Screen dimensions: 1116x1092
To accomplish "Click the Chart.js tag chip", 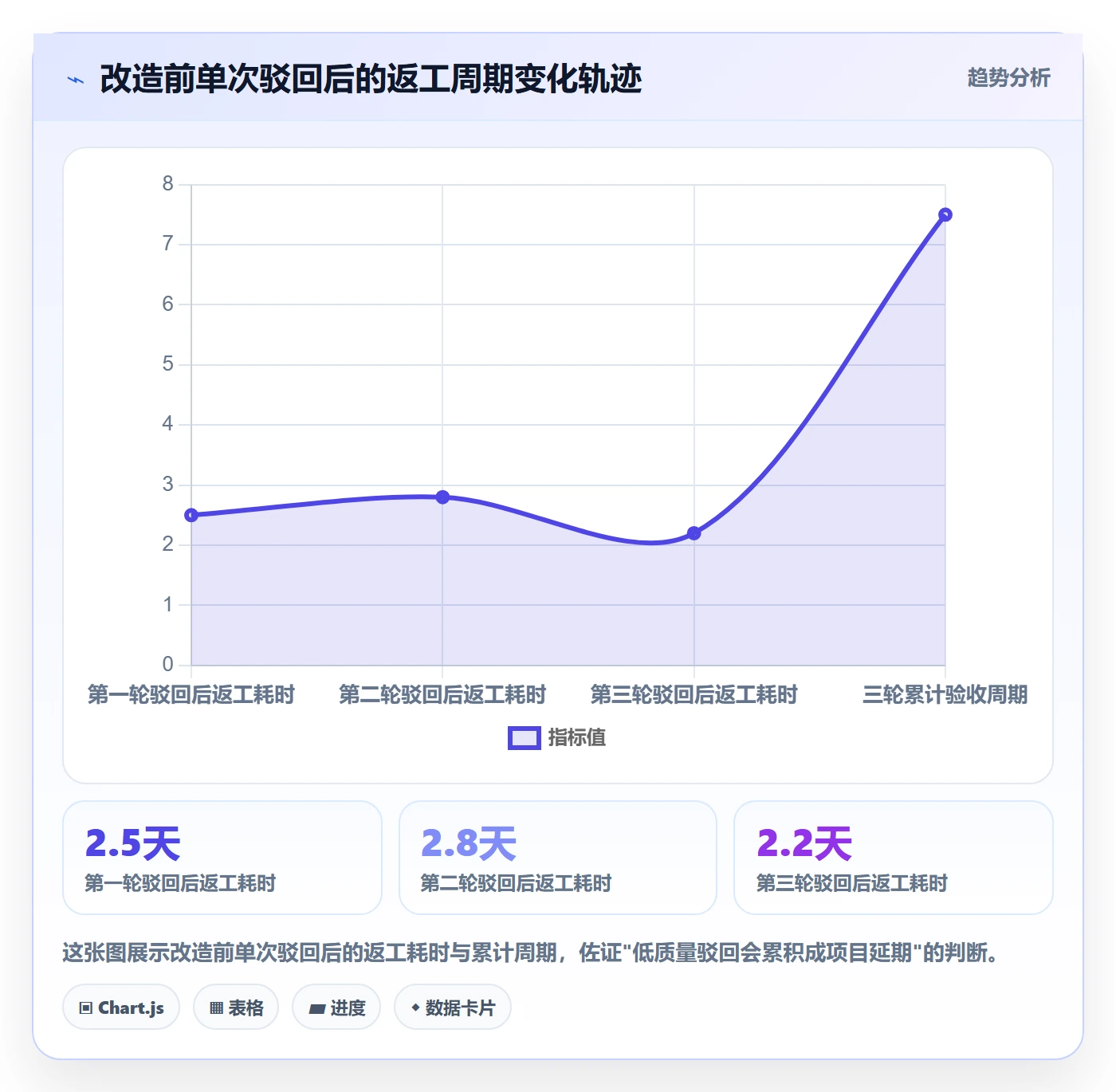I will point(121,1008).
